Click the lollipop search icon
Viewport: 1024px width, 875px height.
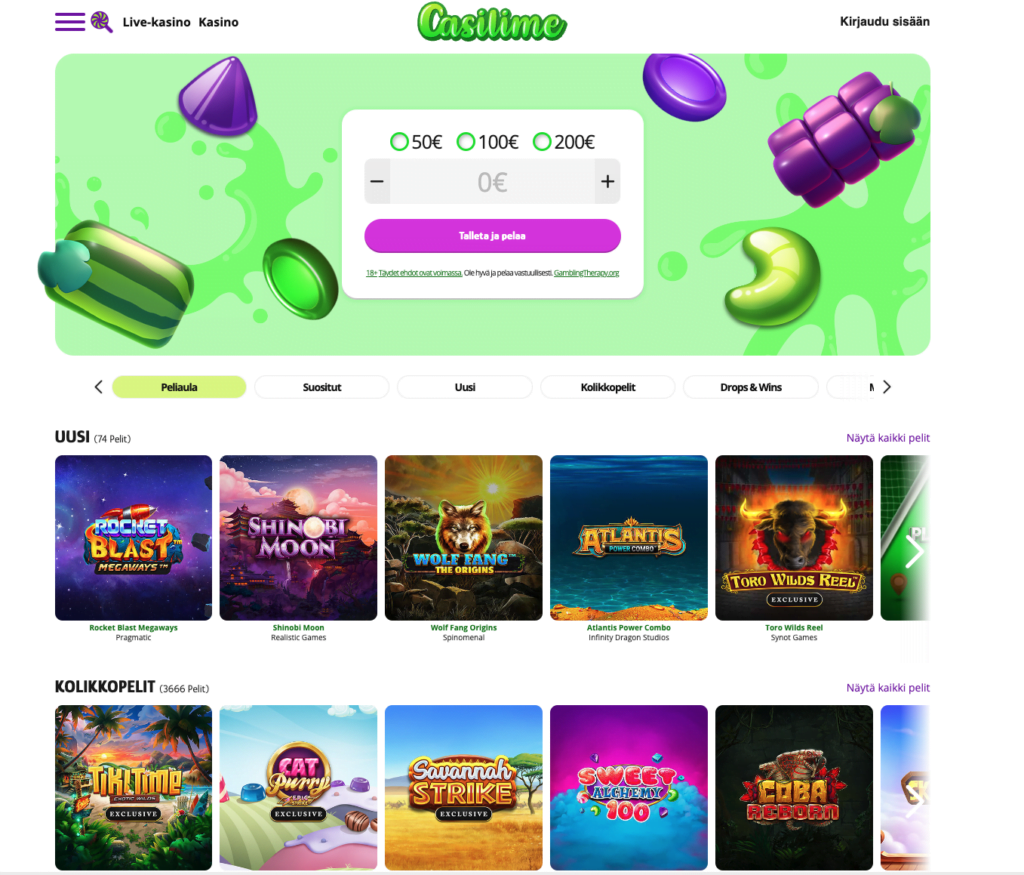tap(101, 22)
